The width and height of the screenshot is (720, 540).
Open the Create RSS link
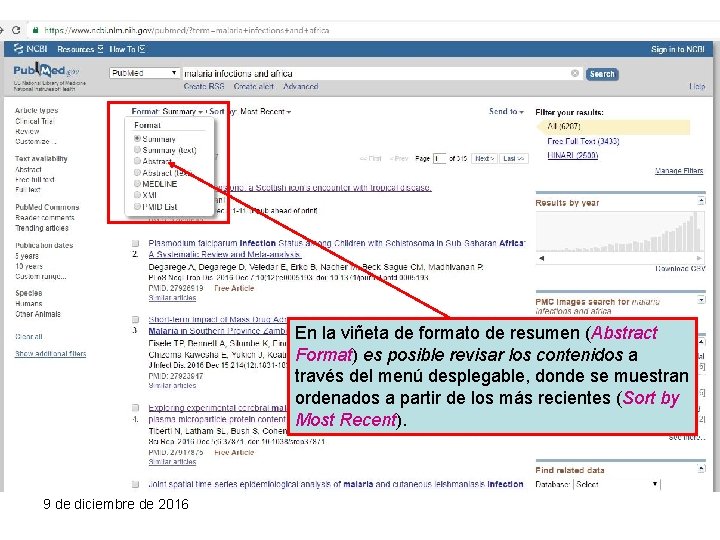pyautogui.click(x=204, y=86)
